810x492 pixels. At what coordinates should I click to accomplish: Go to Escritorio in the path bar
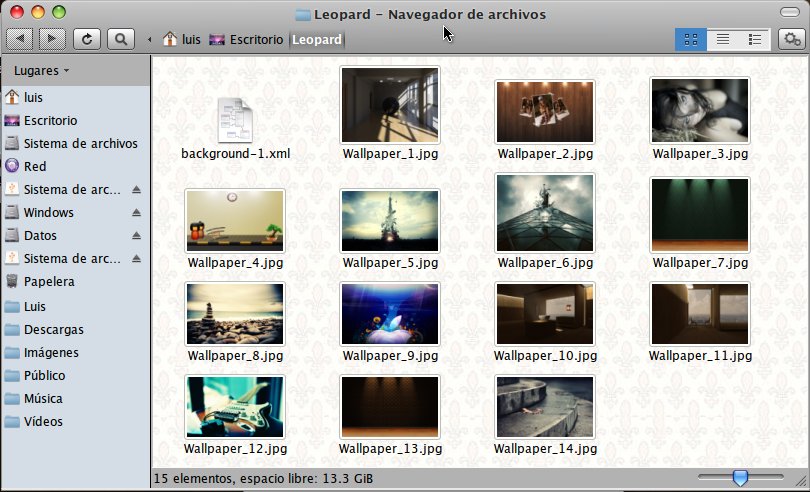click(246, 39)
